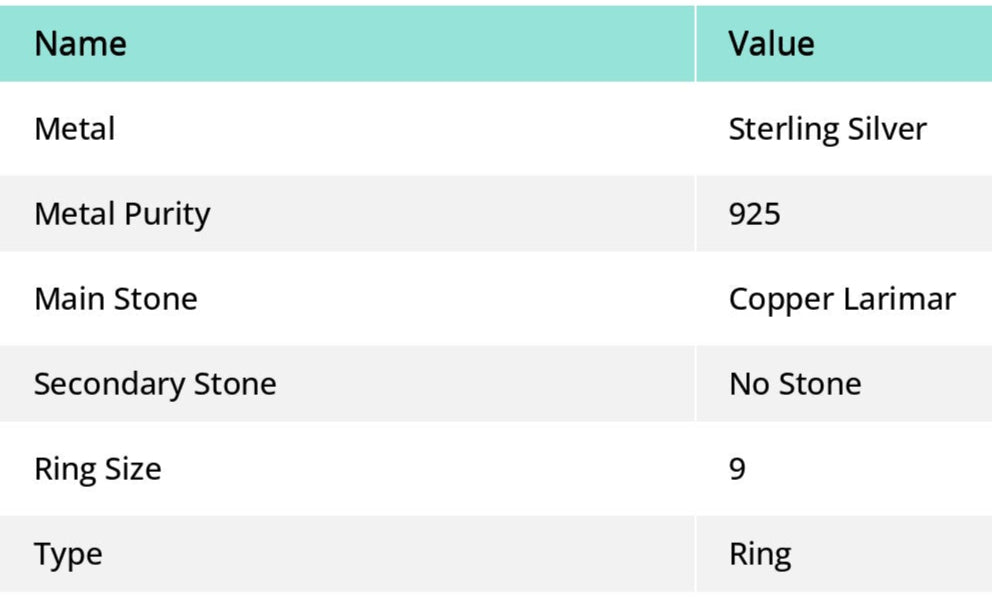Click the Name column header
The height and width of the screenshot is (597, 992).
pyautogui.click(x=80, y=44)
